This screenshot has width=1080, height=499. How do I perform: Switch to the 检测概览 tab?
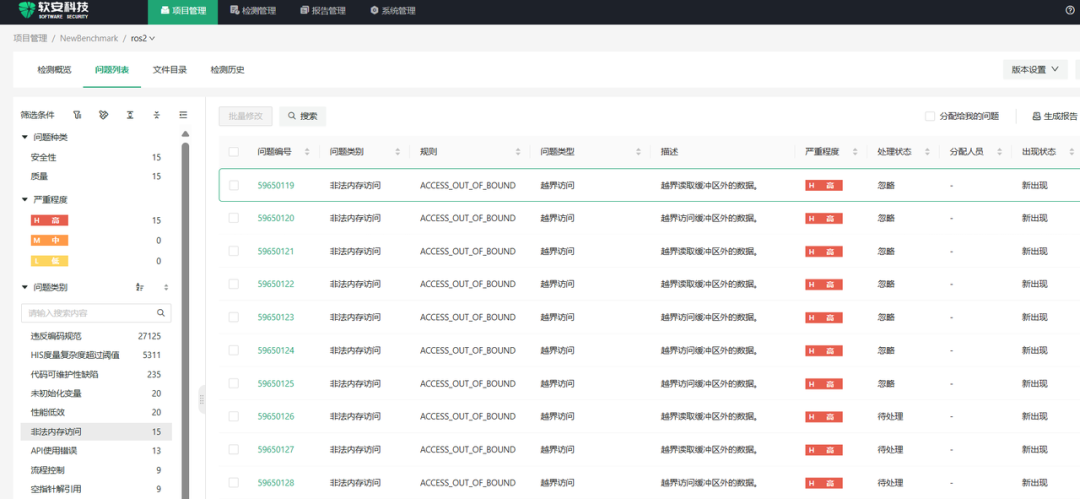[54, 70]
